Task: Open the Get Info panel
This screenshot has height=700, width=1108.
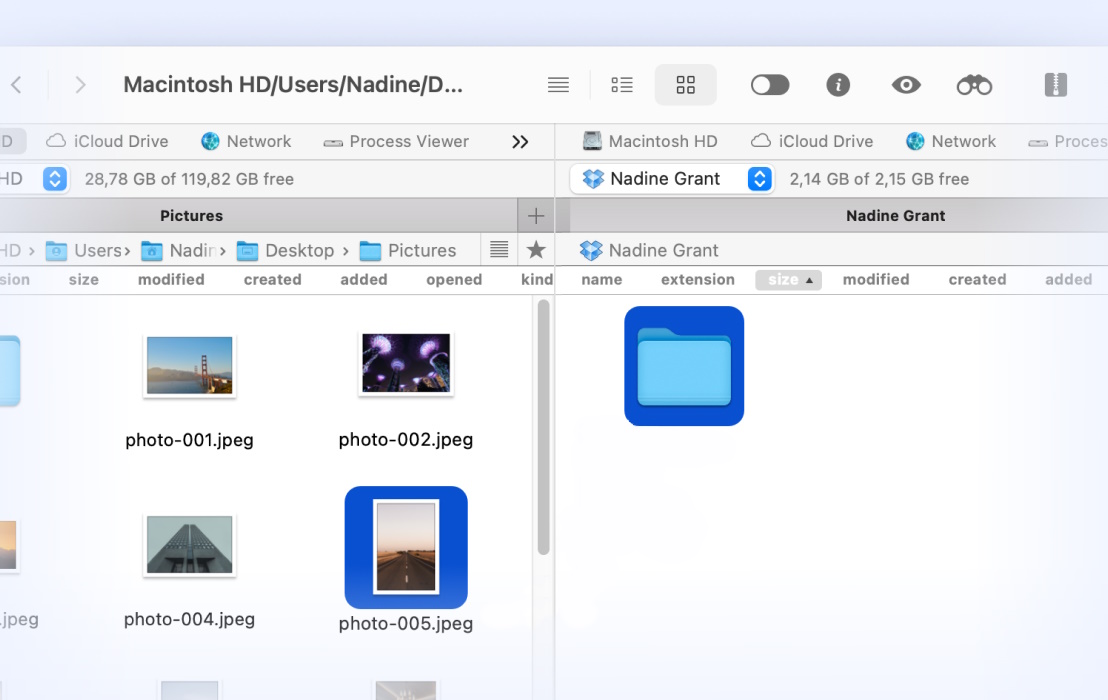Action: tap(838, 84)
